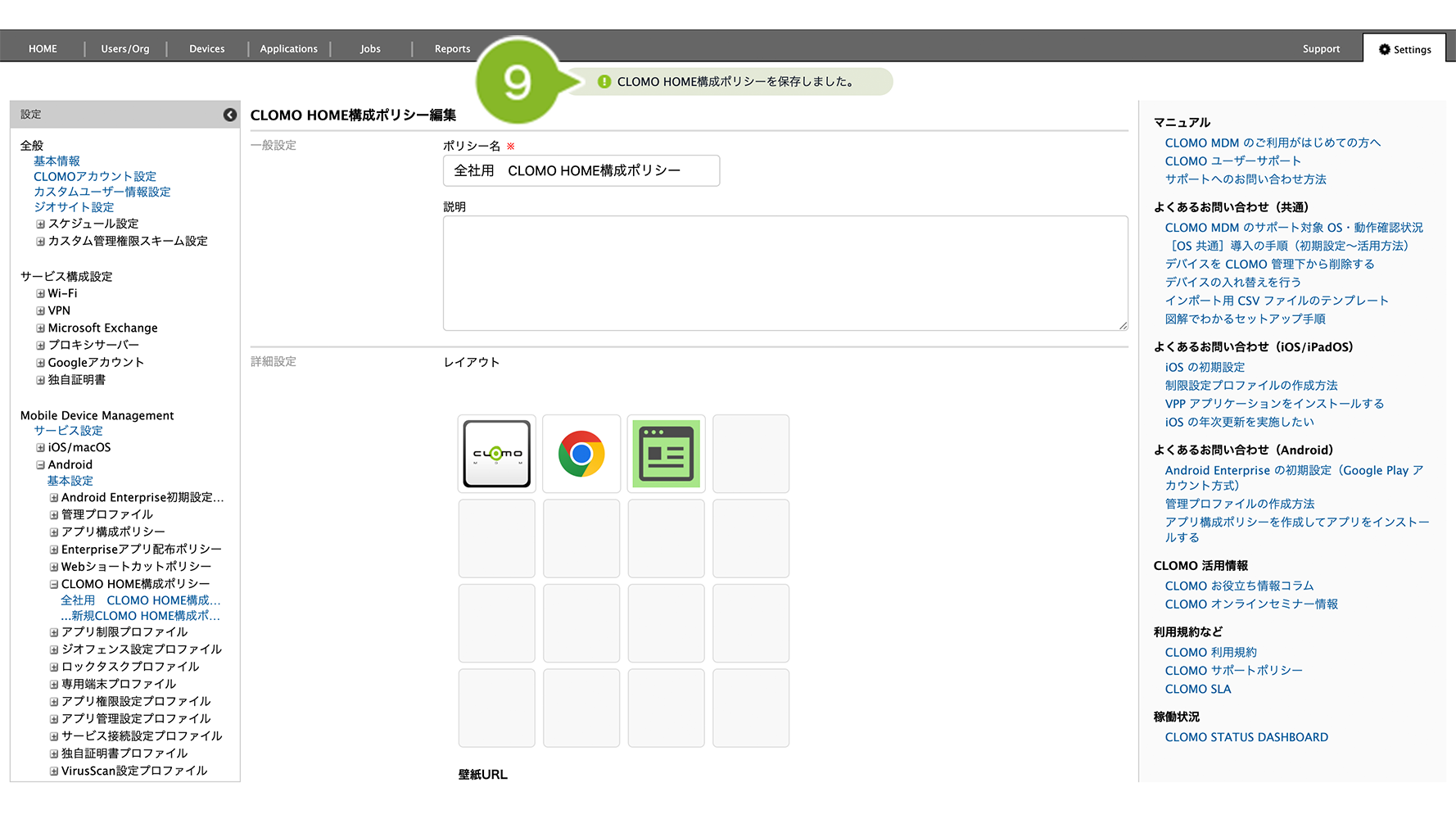Screen dimensions: 1456x819
Task: Click the Settings gear icon
Action: [1384, 49]
